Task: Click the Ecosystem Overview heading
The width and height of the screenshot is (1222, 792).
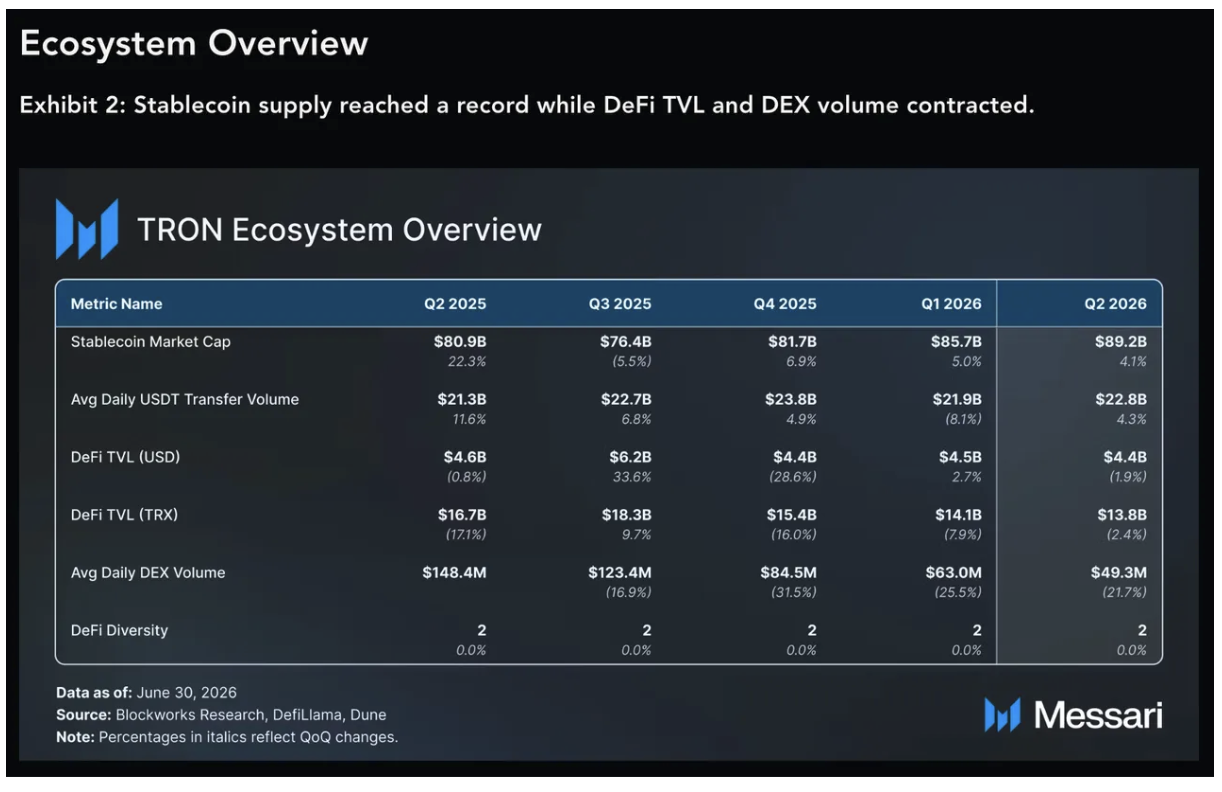Action: 194,43
